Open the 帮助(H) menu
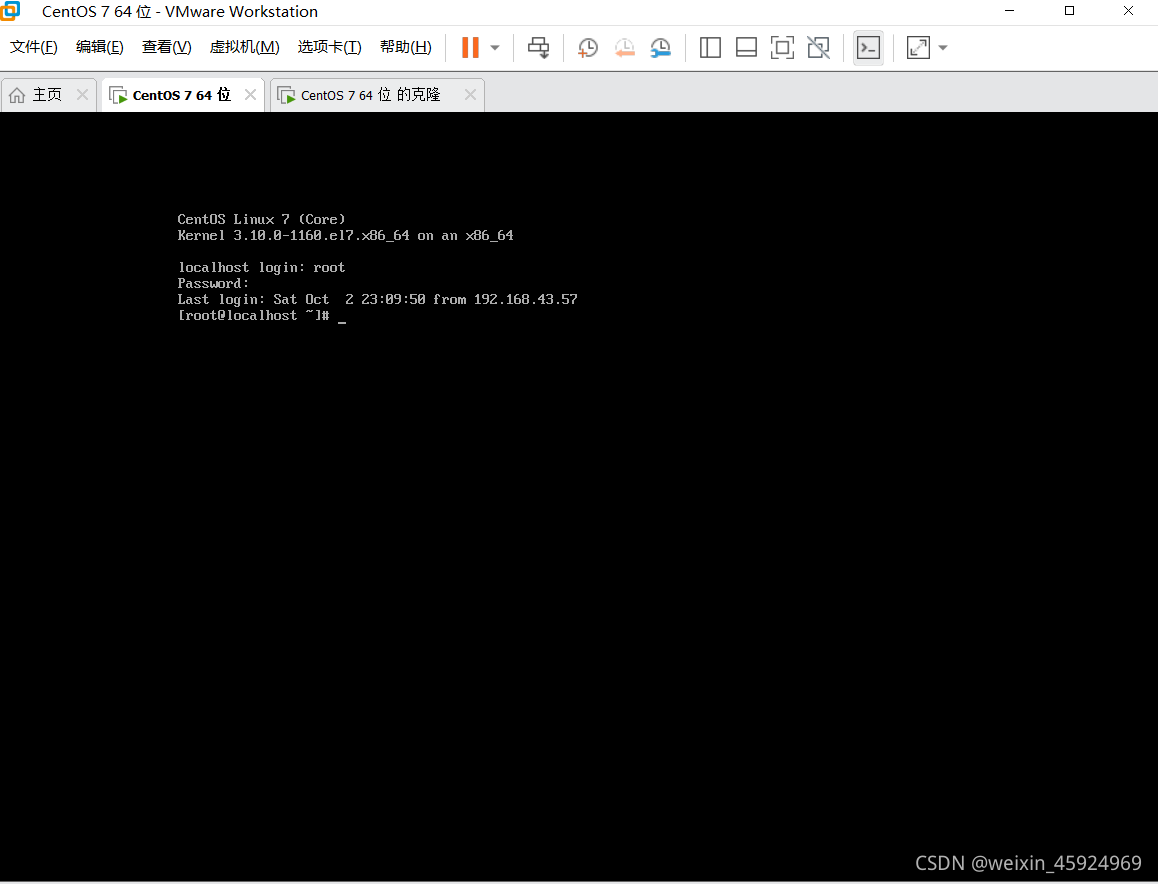The width and height of the screenshot is (1158, 884). pyautogui.click(x=405, y=47)
